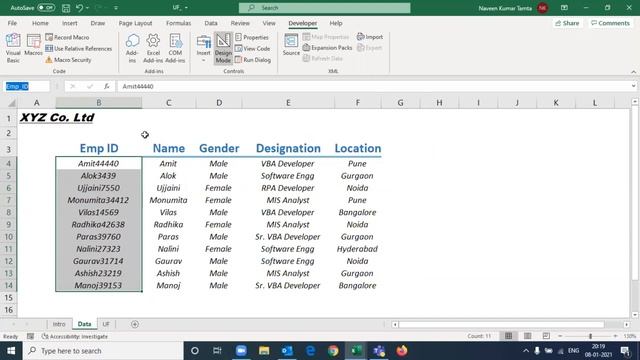Screen dimensions: 640x360
Task: Start Record Macro
Action: [67, 37]
